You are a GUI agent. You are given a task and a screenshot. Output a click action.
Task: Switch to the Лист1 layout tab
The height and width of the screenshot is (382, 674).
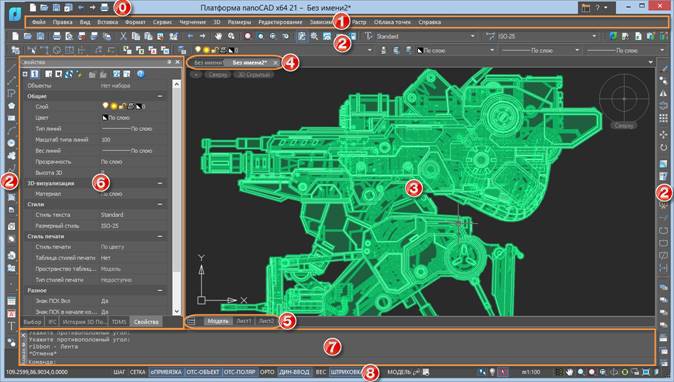(244, 321)
